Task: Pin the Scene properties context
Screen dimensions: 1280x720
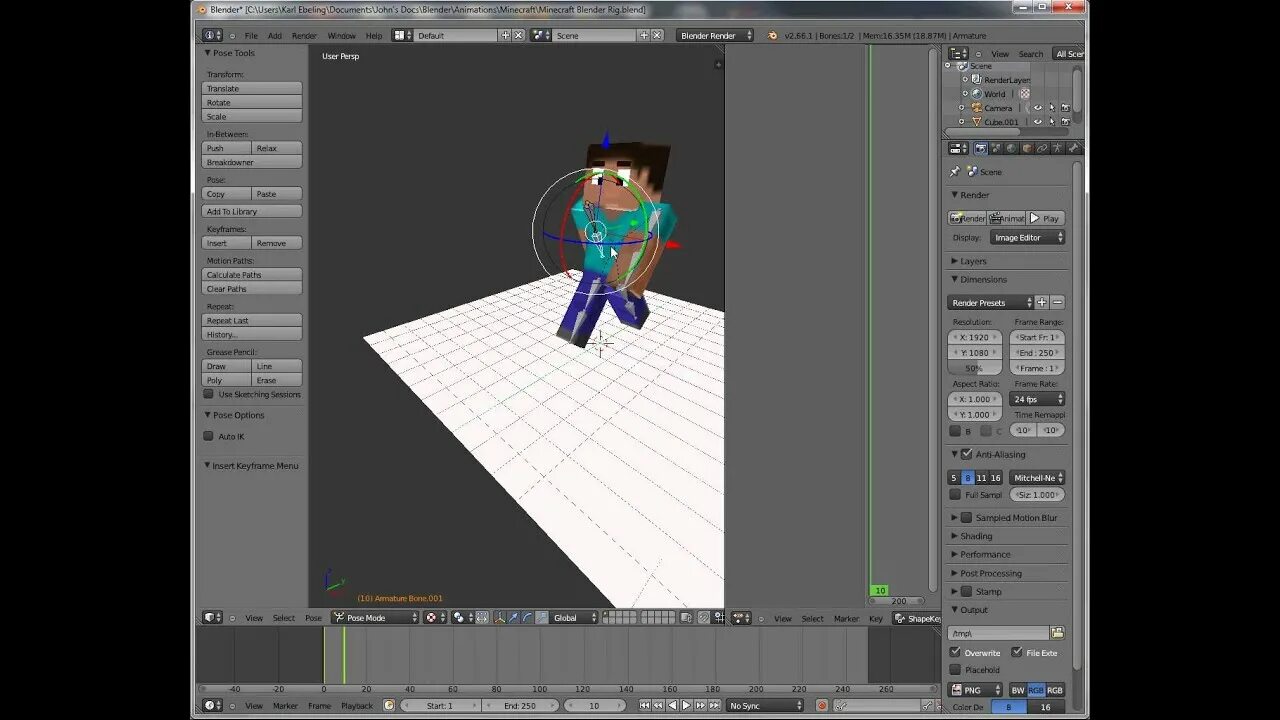Action: 955,172
